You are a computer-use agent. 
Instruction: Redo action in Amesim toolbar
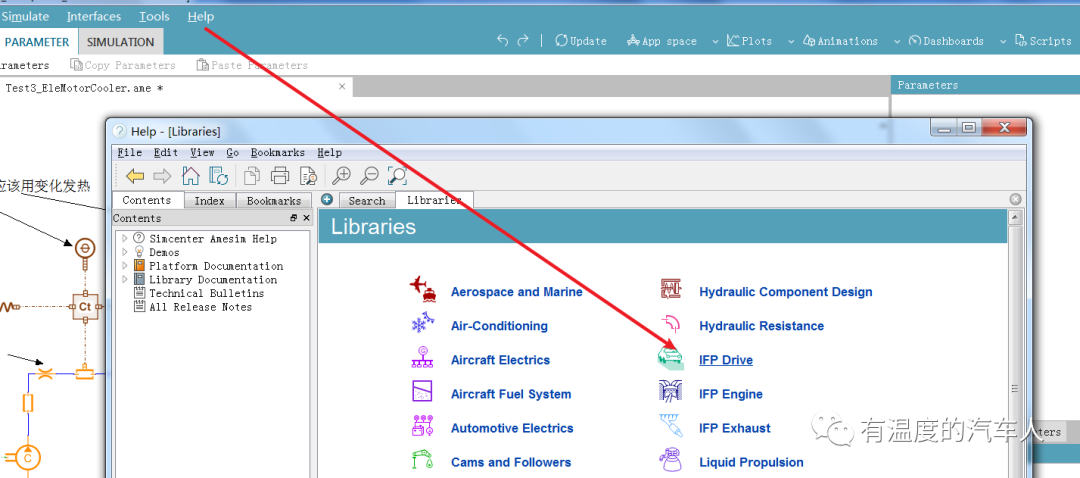point(523,41)
